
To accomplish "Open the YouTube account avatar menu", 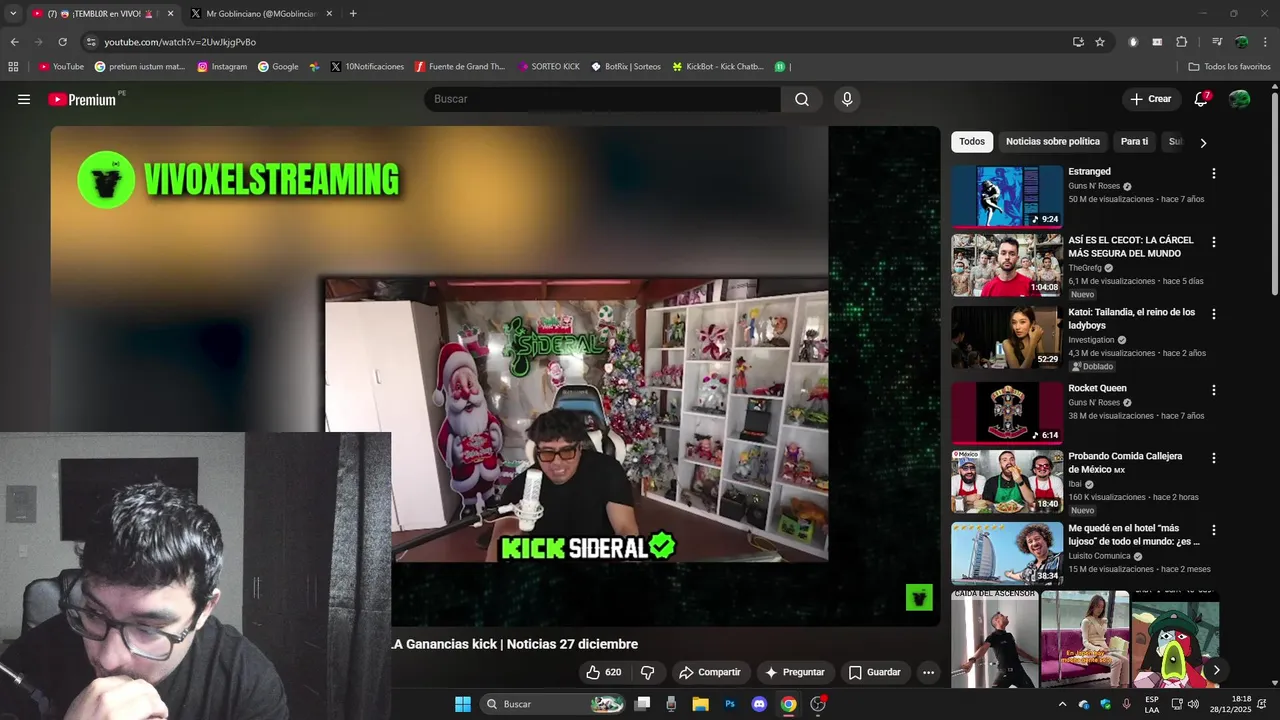I will (x=1239, y=99).
